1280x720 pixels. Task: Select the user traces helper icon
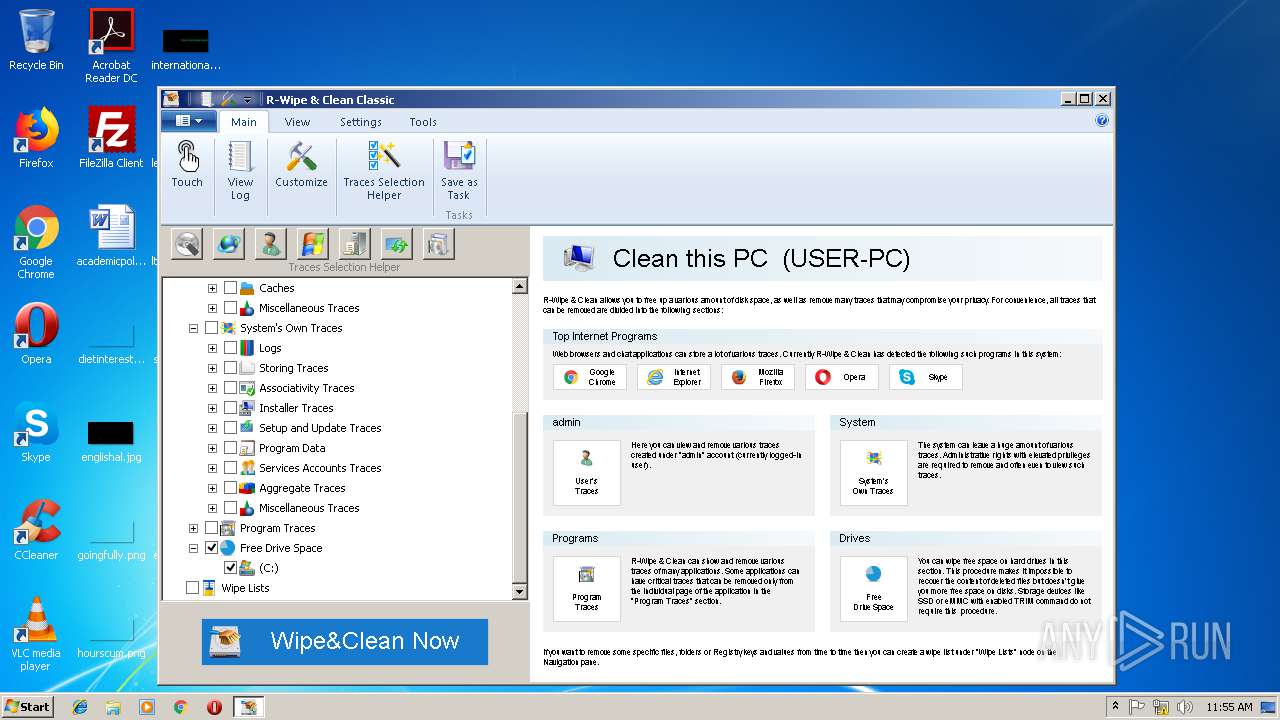tap(270, 243)
